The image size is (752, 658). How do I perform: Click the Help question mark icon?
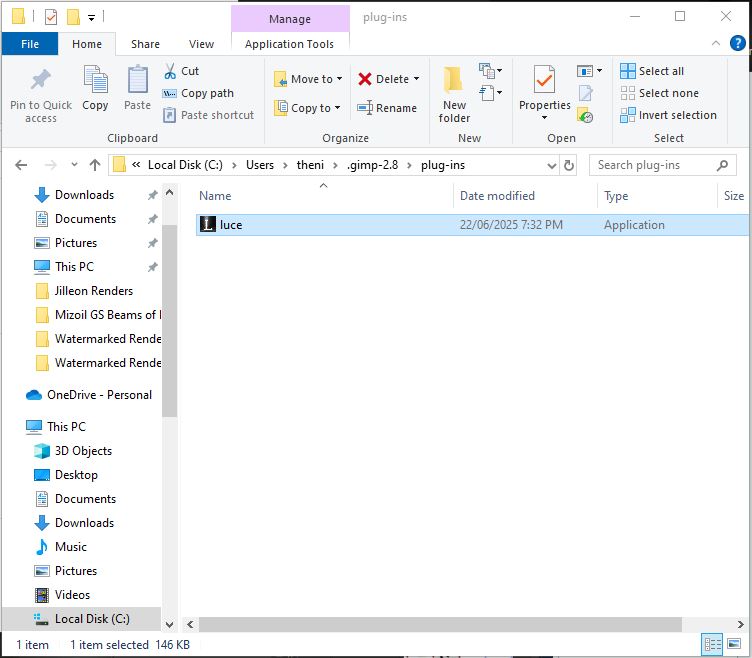point(737,43)
